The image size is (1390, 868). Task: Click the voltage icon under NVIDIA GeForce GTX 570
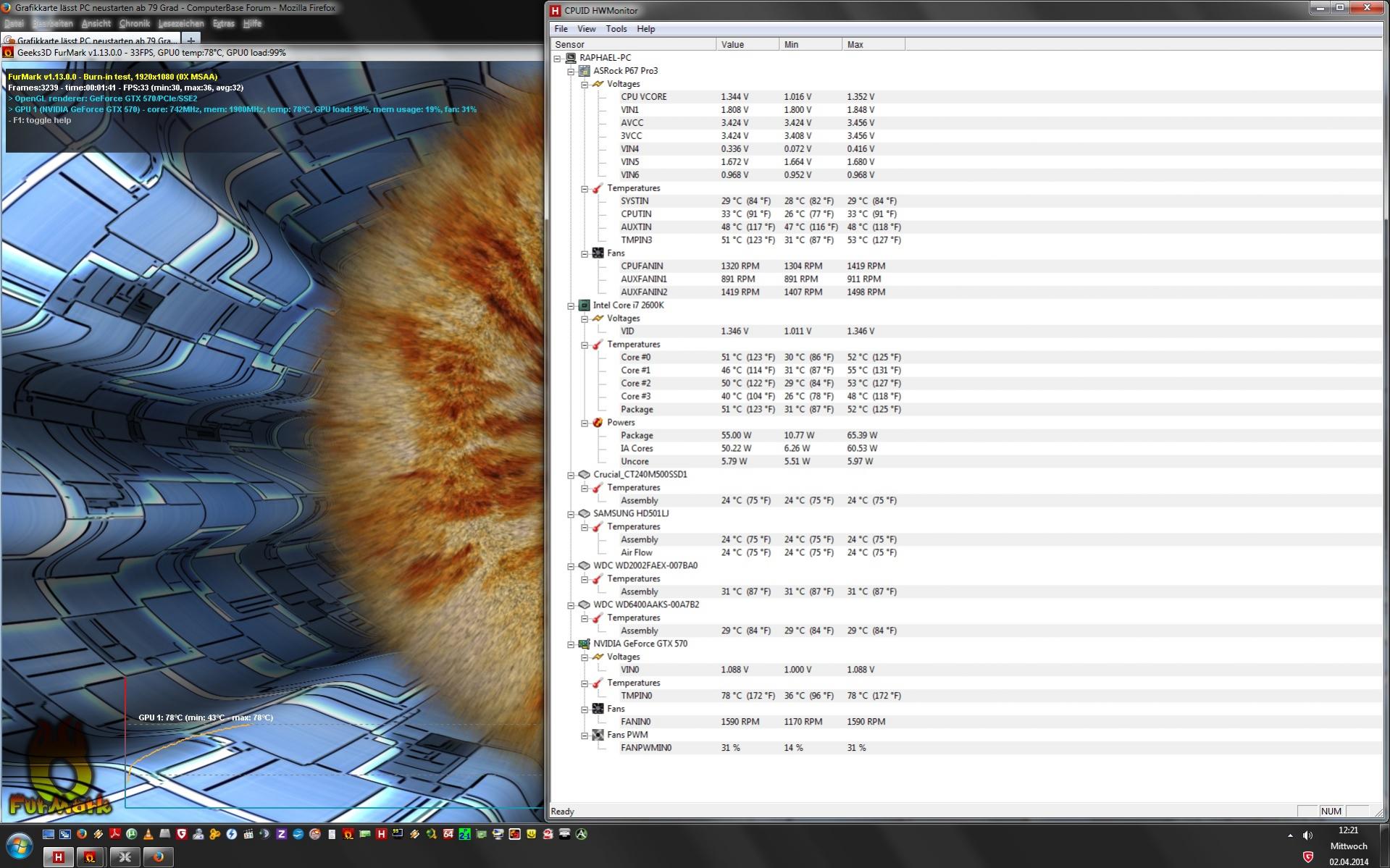(x=598, y=657)
